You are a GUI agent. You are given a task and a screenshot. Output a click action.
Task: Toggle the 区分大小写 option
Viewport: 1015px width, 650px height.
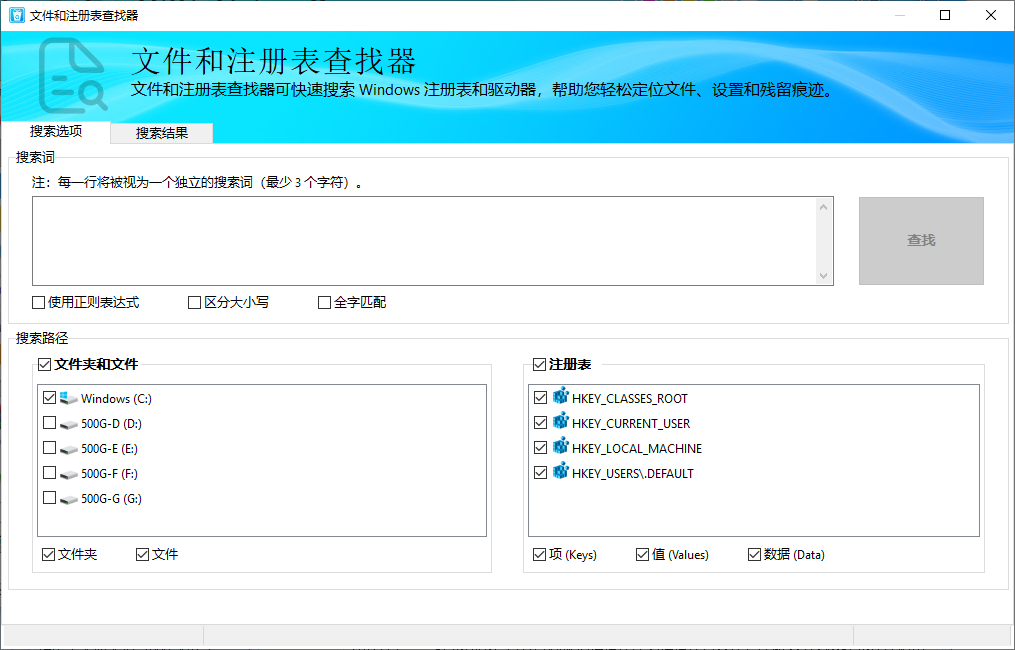point(195,303)
